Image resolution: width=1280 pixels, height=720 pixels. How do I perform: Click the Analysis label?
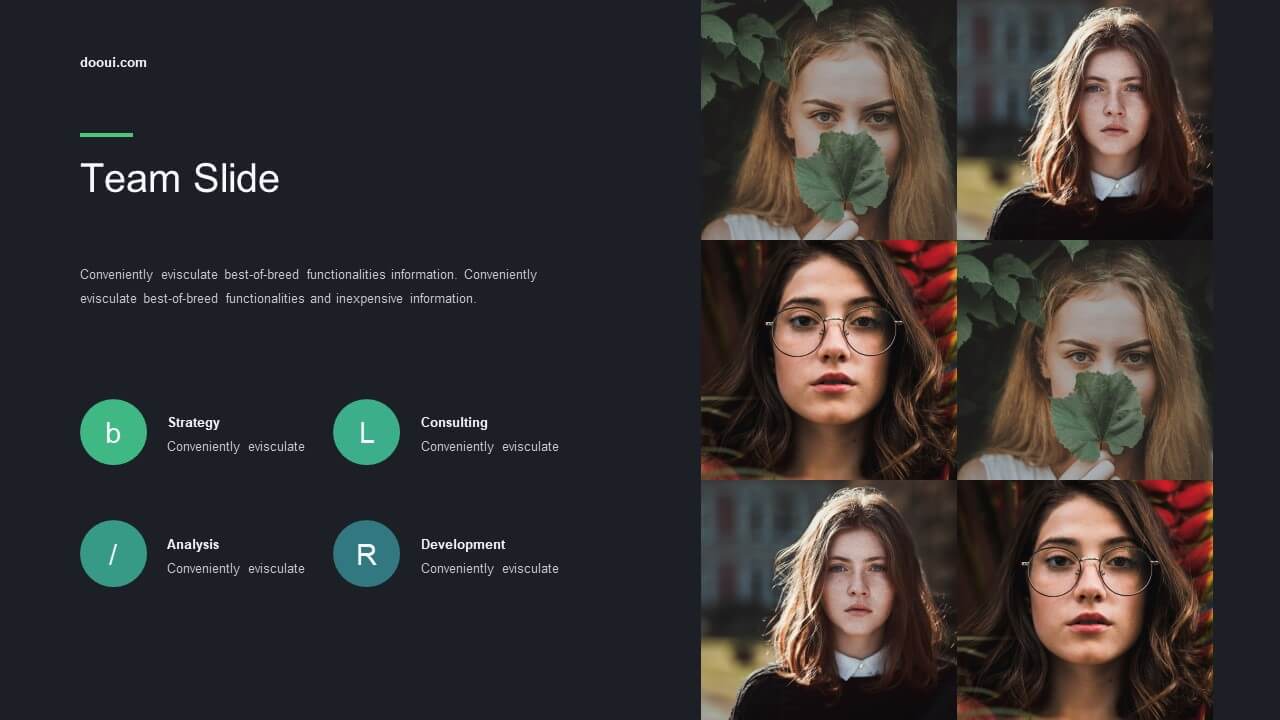pos(193,544)
